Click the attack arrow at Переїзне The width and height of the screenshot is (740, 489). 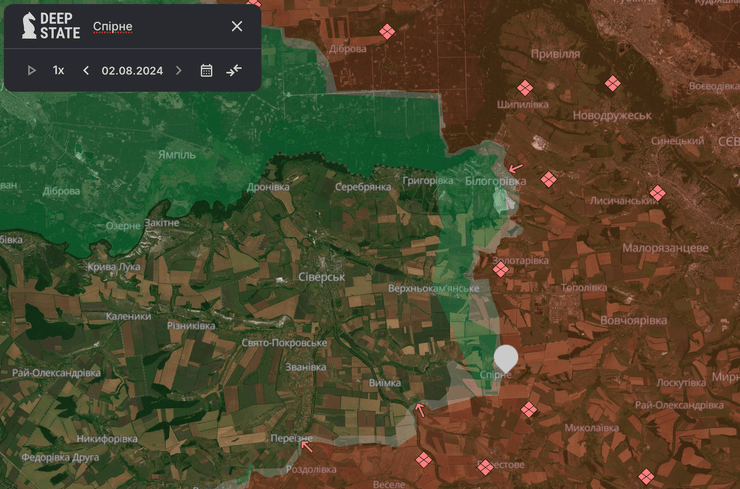tap(306, 446)
